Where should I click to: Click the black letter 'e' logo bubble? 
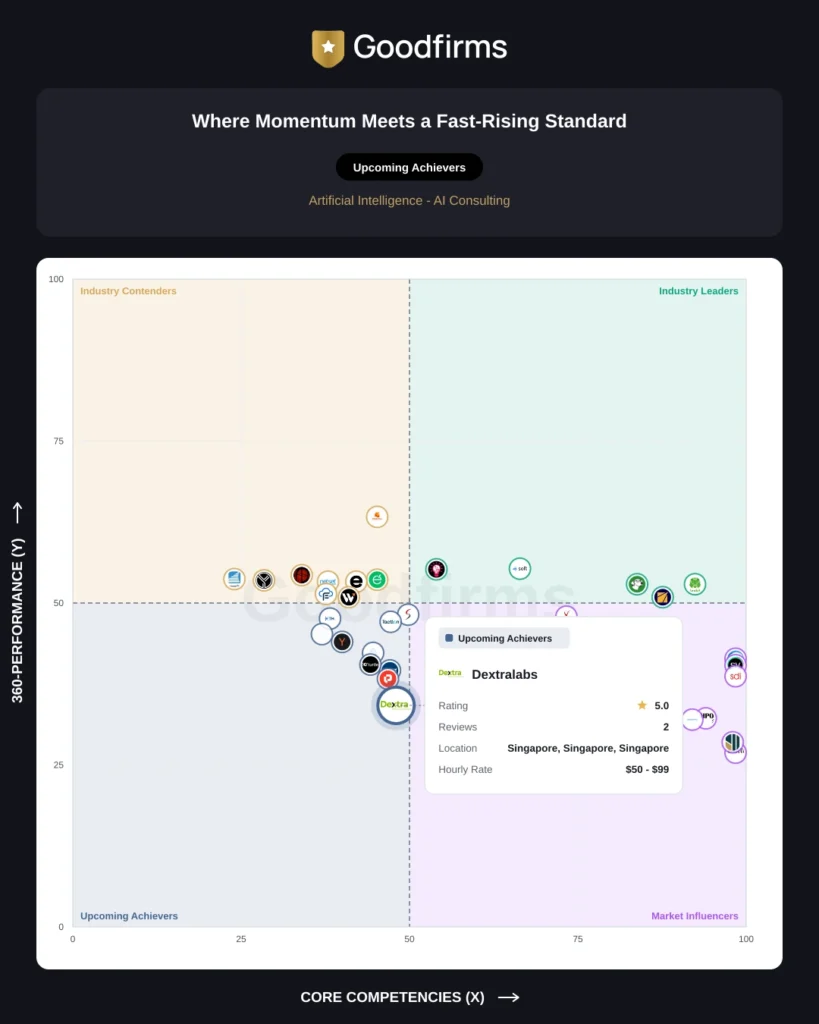click(x=356, y=581)
